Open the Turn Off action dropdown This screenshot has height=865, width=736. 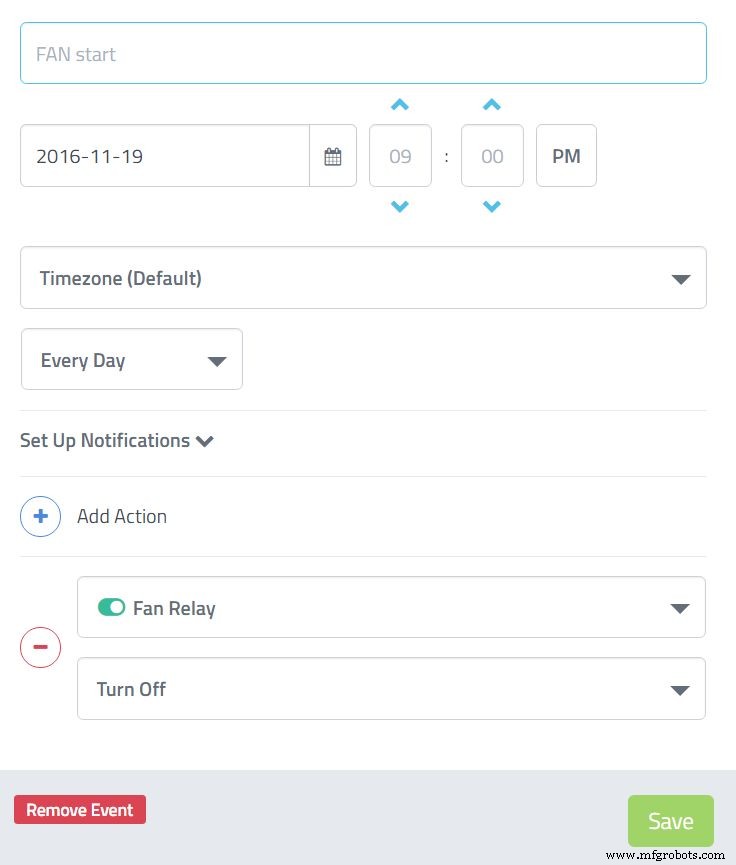click(x=391, y=689)
